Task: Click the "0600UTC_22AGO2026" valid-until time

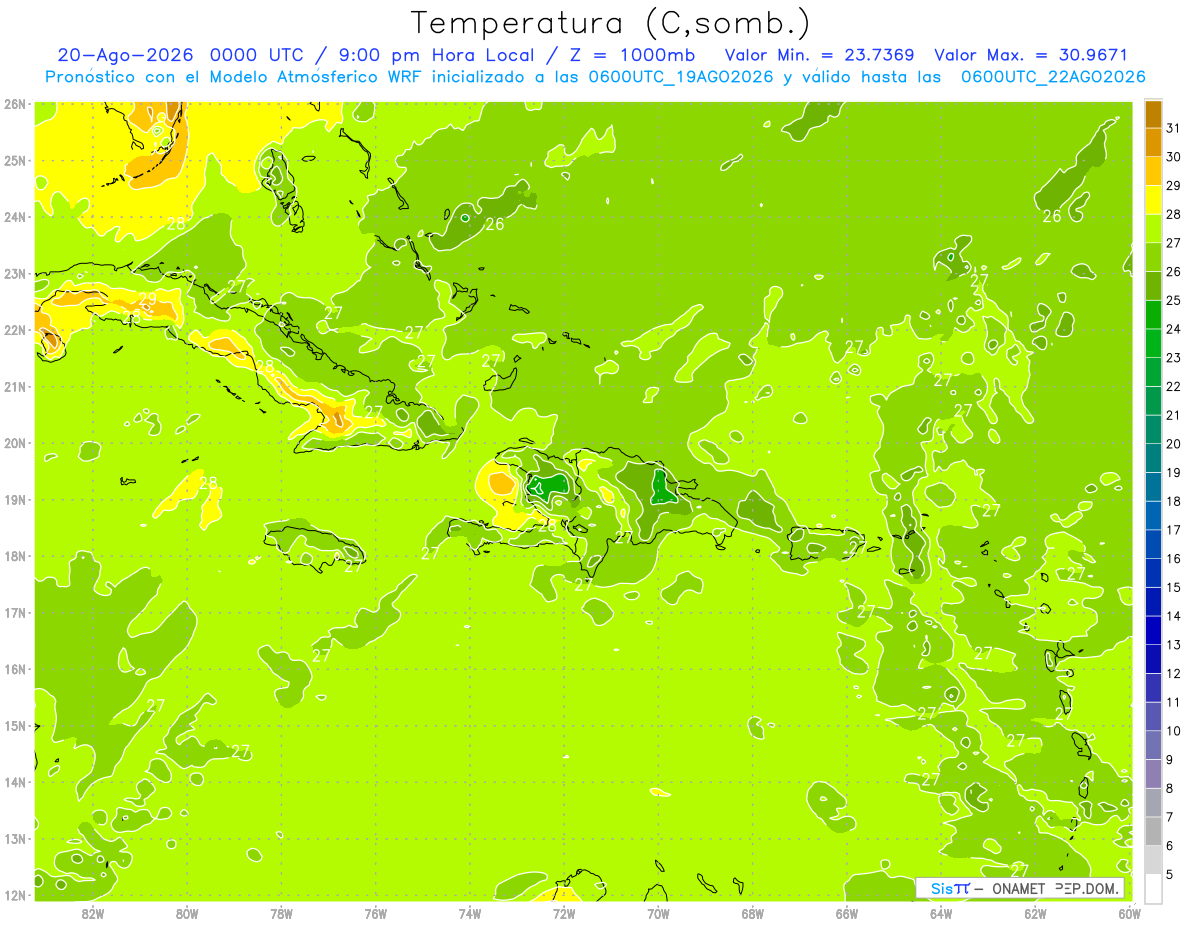Action: pyautogui.click(x=1053, y=77)
